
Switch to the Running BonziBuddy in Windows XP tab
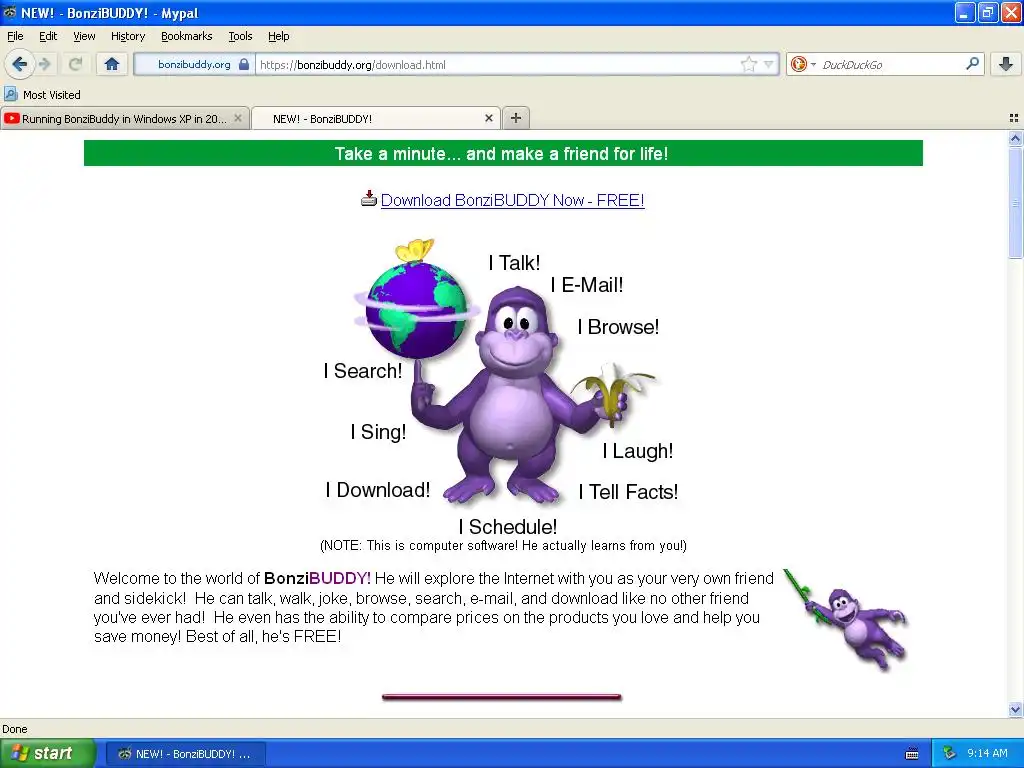click(124, 118)
